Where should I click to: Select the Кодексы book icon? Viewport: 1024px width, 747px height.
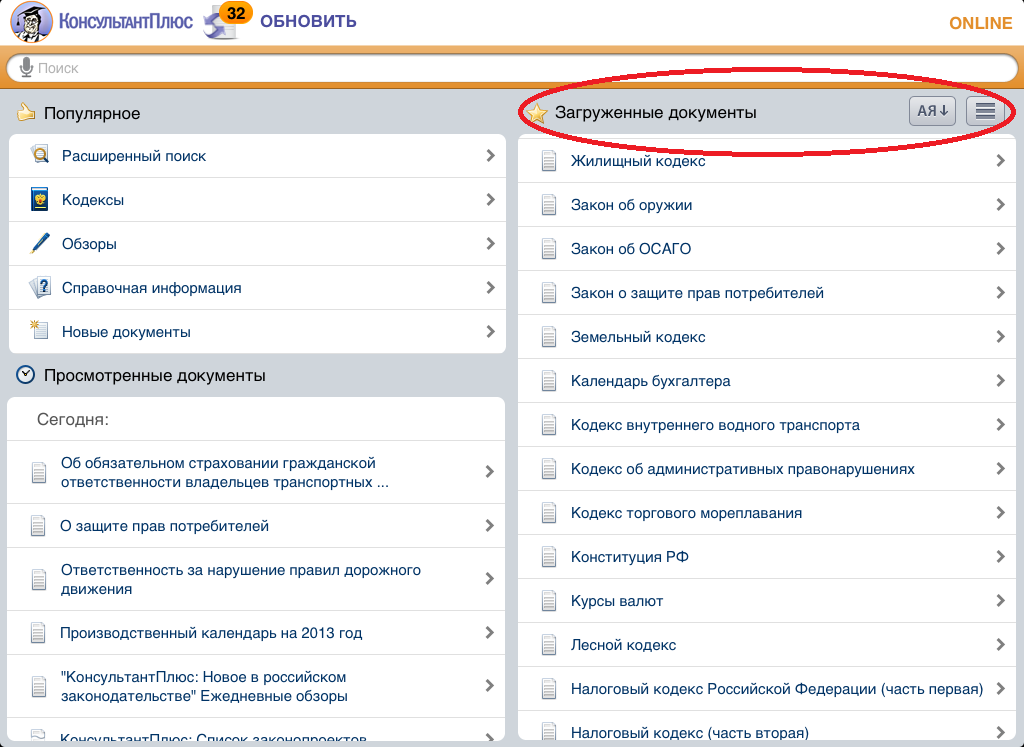pyautogui.click(x=40, y=199)
